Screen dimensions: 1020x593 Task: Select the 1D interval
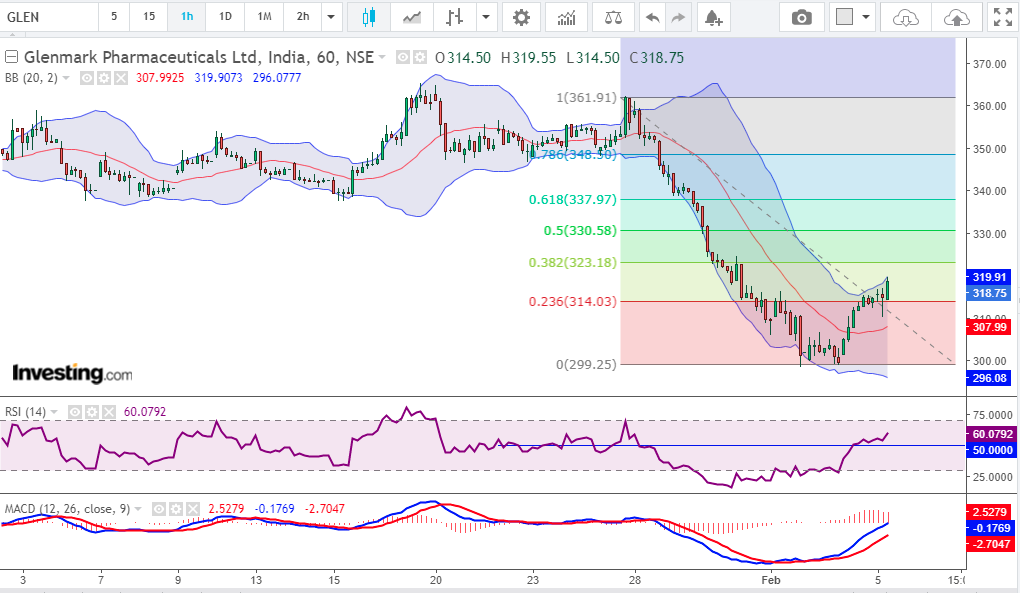coord(225,17)
